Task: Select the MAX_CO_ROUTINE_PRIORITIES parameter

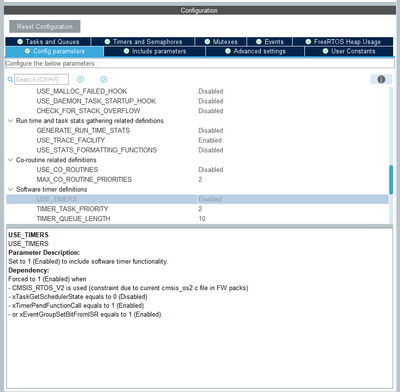Action: click(x=84, y=179)
